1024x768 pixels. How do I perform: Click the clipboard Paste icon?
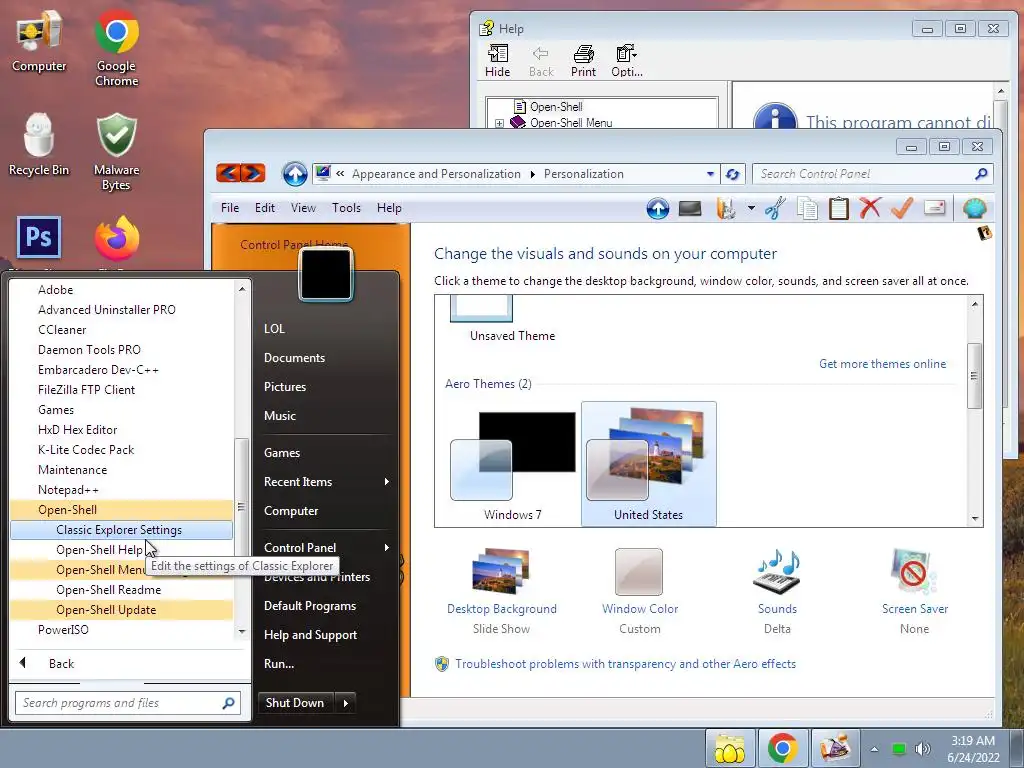pyautogui.click(x=839, y=209)
